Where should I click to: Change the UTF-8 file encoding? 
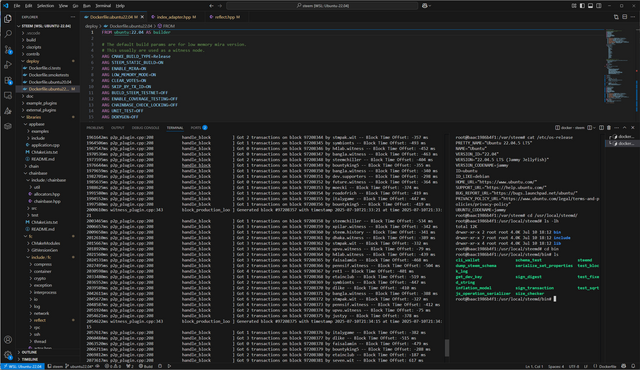coord(574,366)
